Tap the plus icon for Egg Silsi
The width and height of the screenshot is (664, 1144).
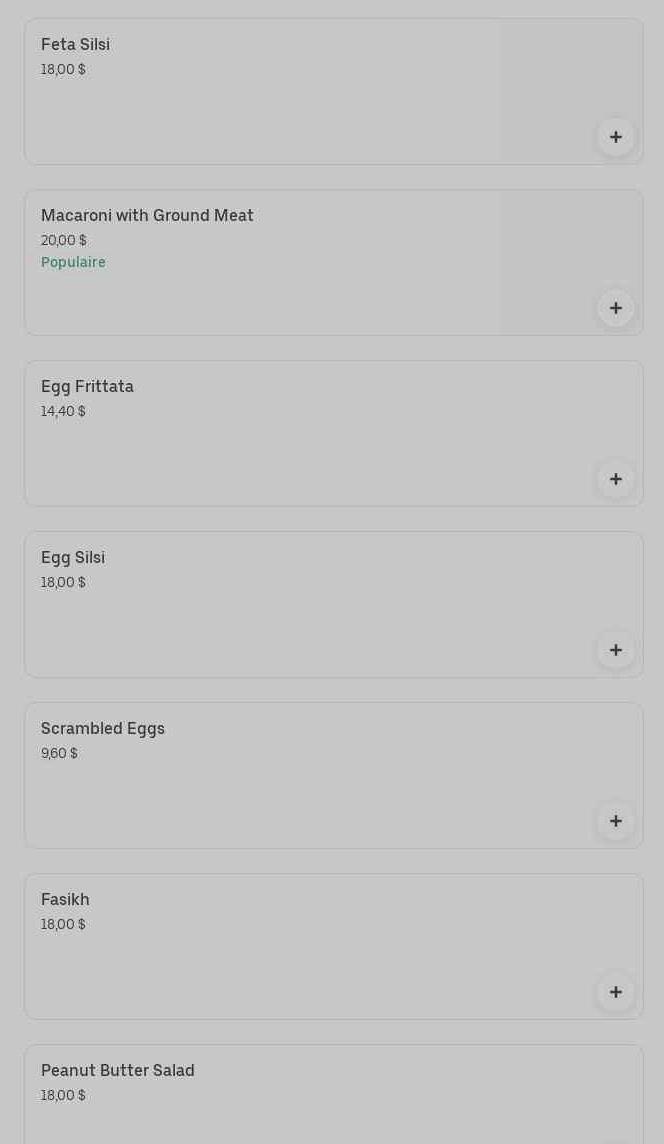(616, 650)
